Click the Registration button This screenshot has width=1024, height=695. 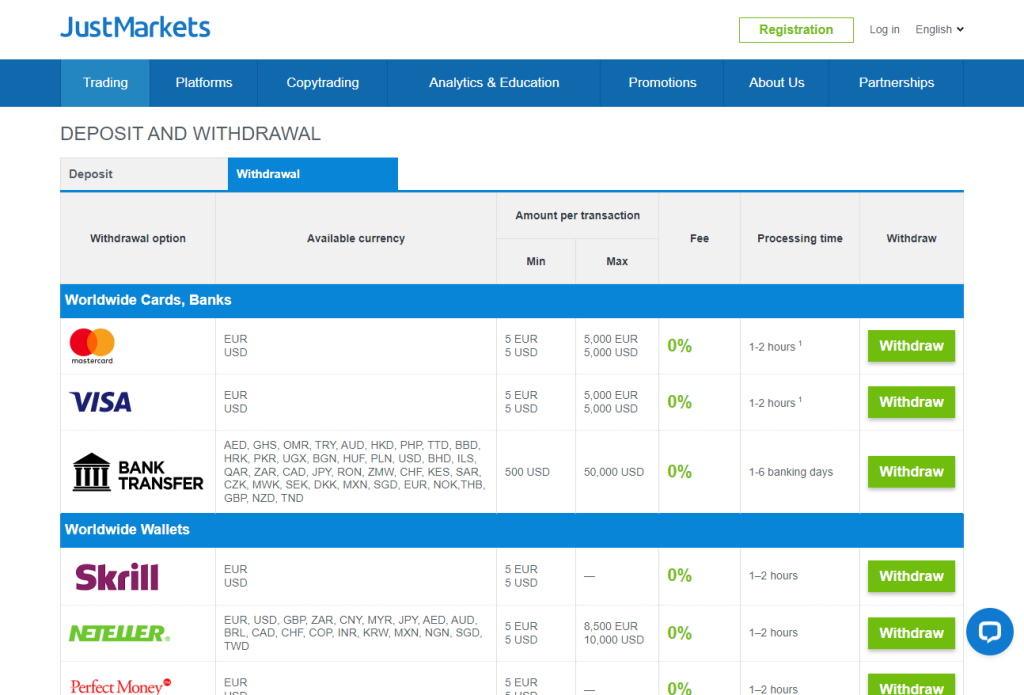pos(795,30)
